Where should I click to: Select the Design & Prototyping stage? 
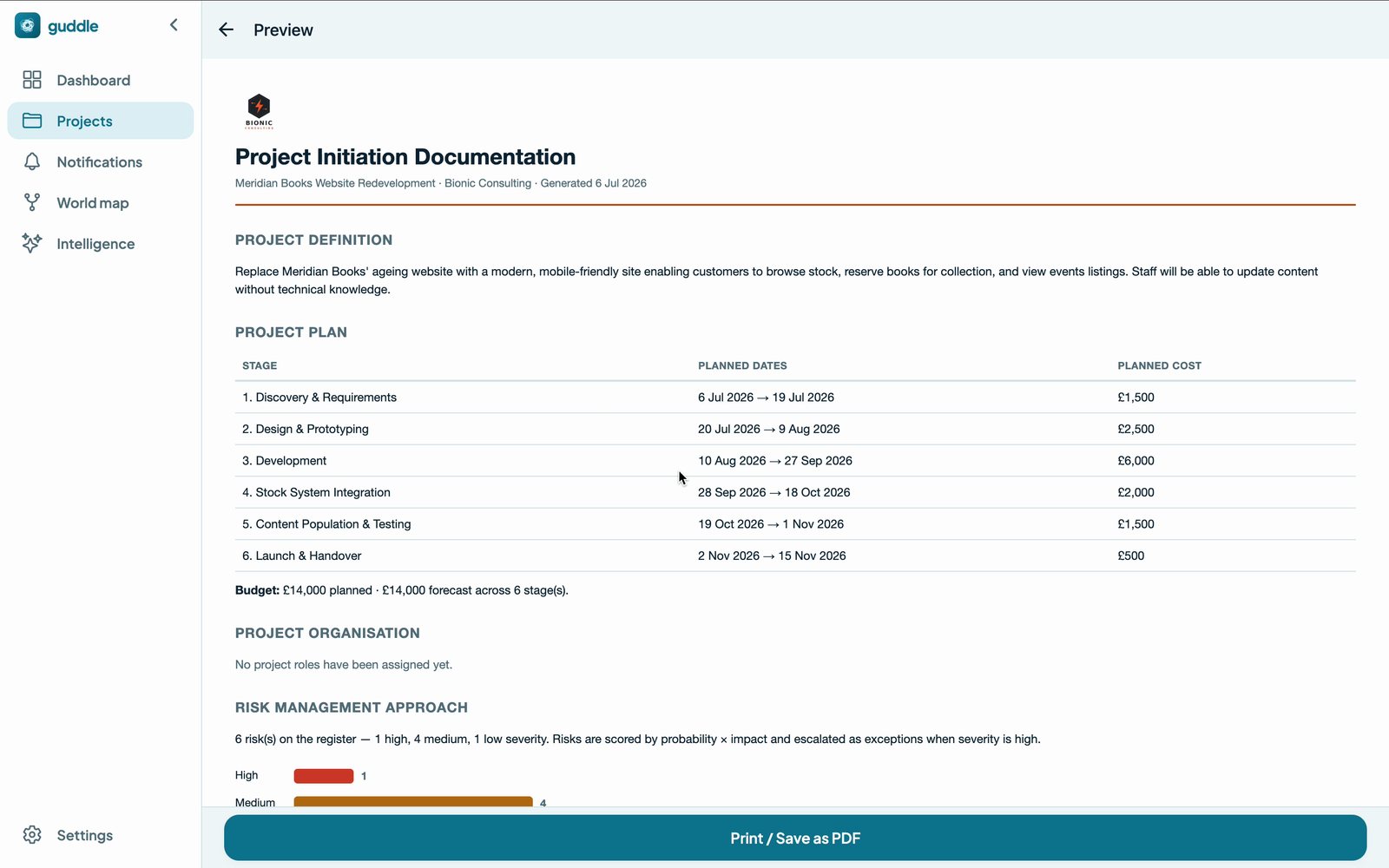795,429
